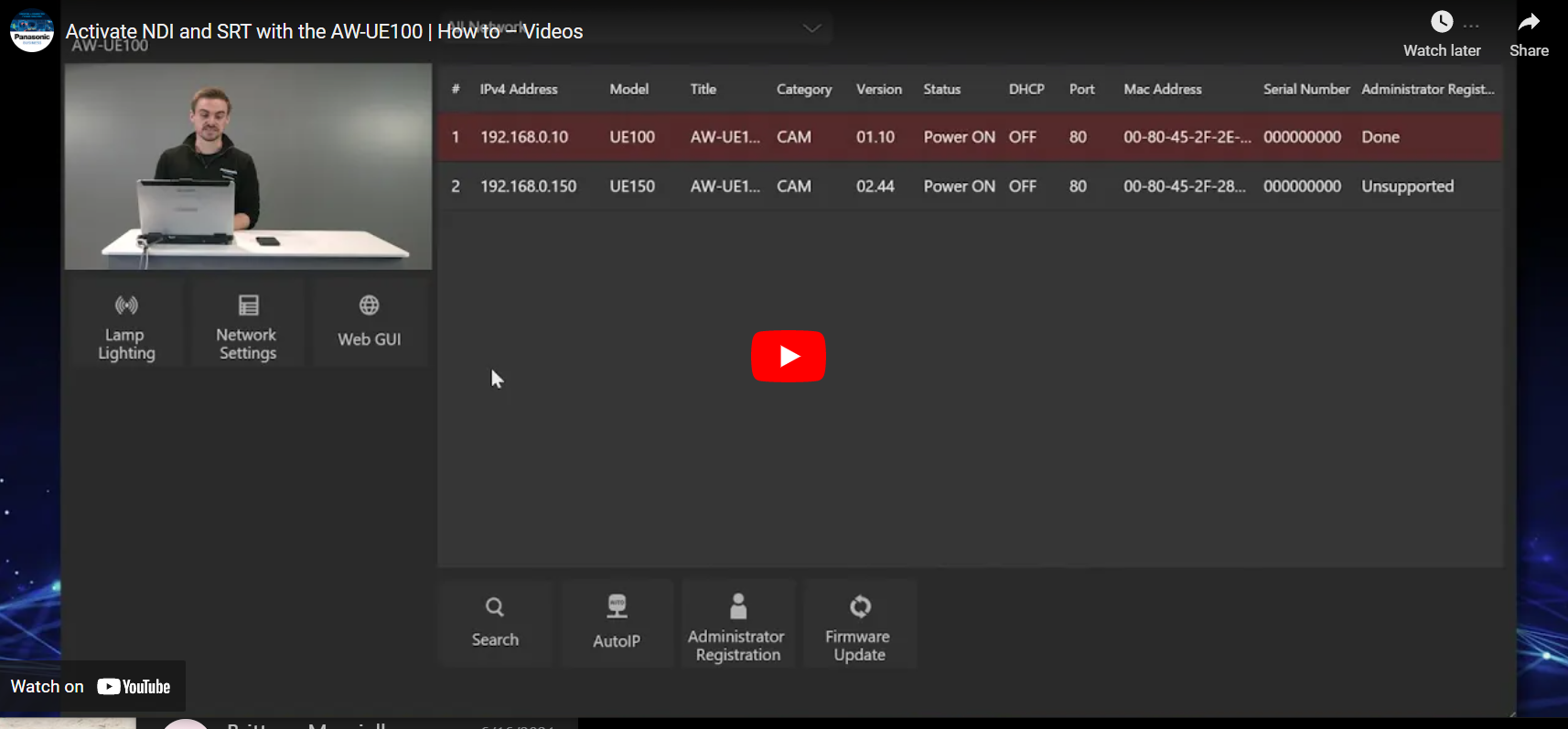Screen dimensions: 1568x729
Task: Click the Unsupported registration status cell
Action: click(x=1407, y=187)
